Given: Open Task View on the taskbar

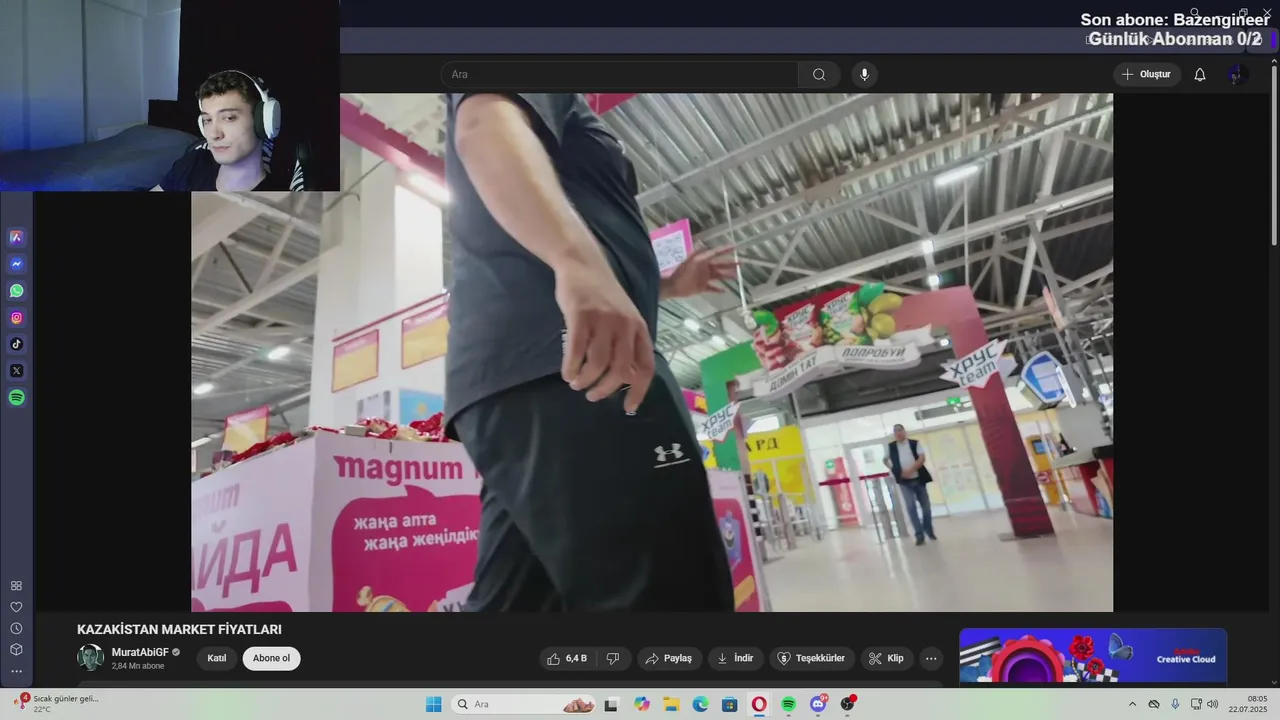Looking at the screenshot, I should point(611,704).
